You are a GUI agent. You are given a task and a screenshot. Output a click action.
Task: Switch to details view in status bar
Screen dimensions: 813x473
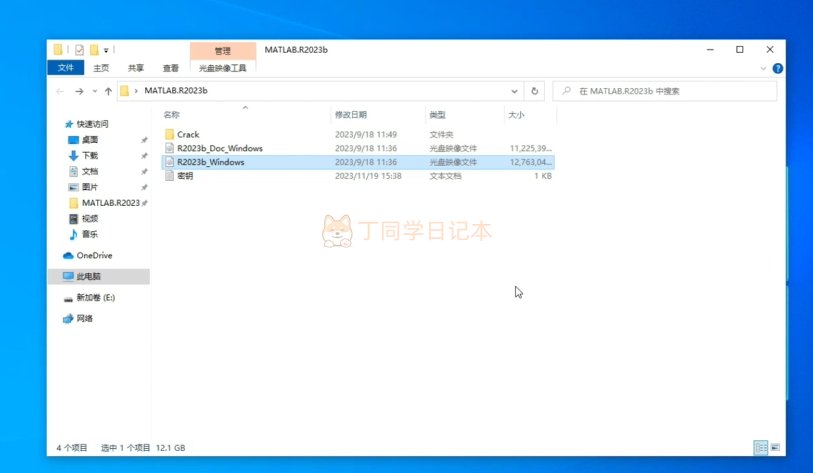tap(761, 447)
